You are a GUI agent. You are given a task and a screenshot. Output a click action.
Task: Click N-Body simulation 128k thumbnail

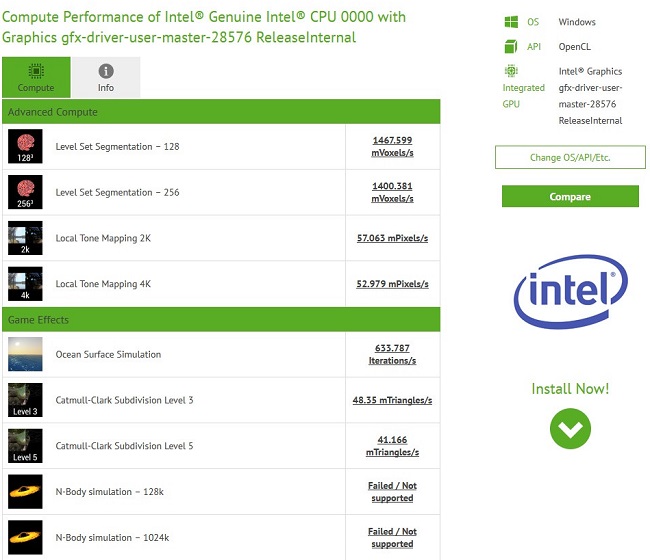click(25, 492)
